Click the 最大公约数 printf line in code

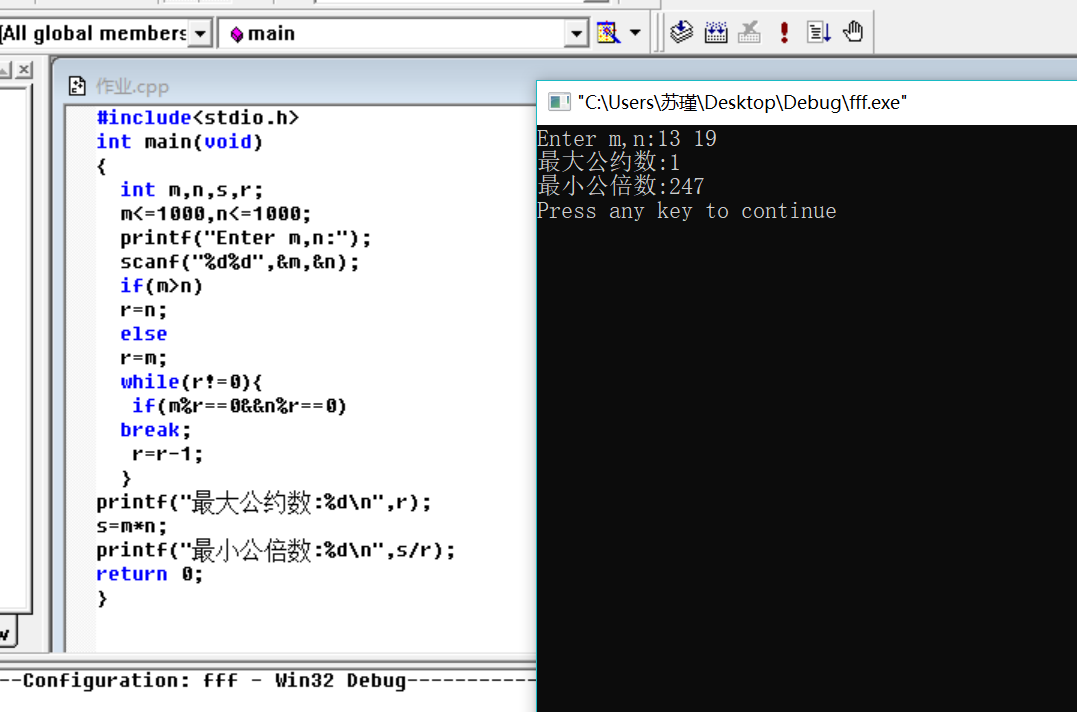tap(264, 502)
